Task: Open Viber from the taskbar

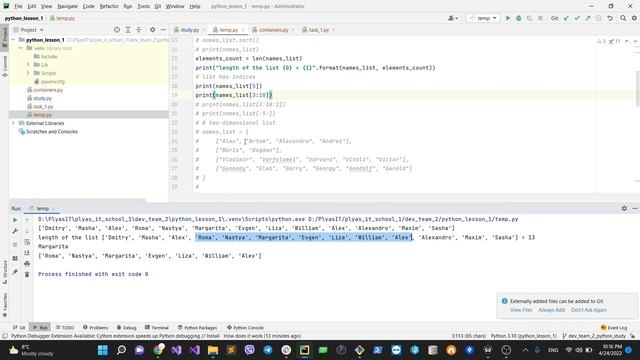Action: tap(249, 350)
